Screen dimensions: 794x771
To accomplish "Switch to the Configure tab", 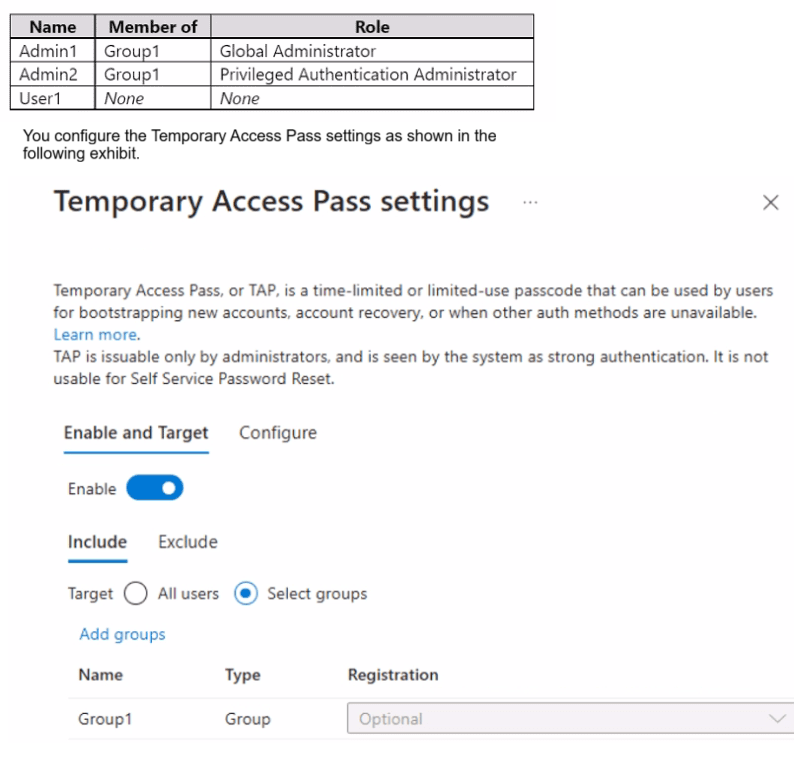I will point(278,433).
